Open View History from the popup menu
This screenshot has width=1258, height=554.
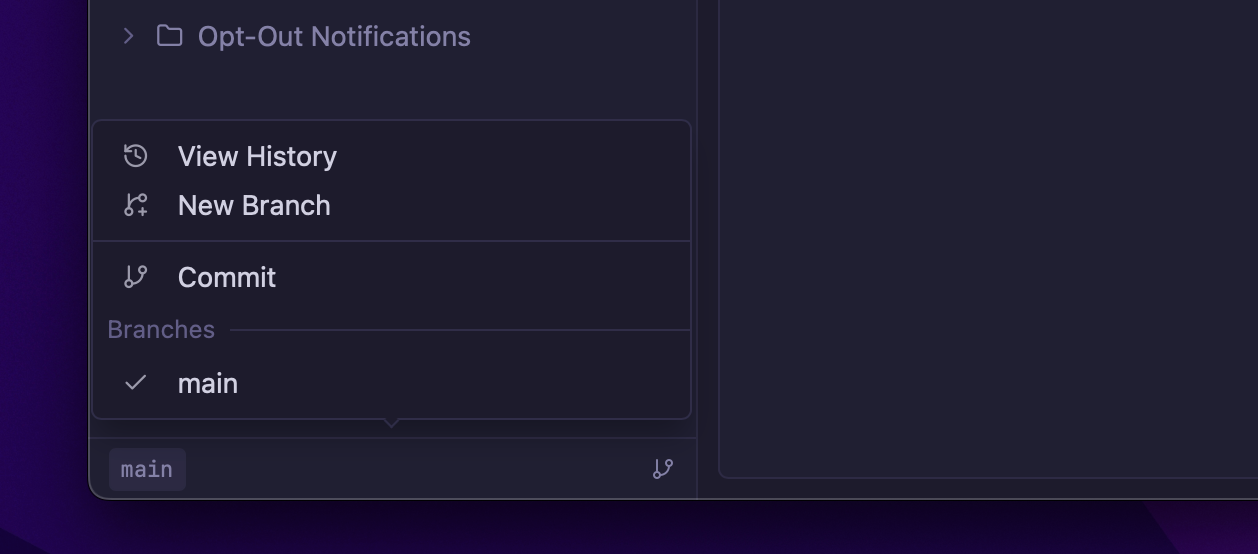[x=257, y=156]
